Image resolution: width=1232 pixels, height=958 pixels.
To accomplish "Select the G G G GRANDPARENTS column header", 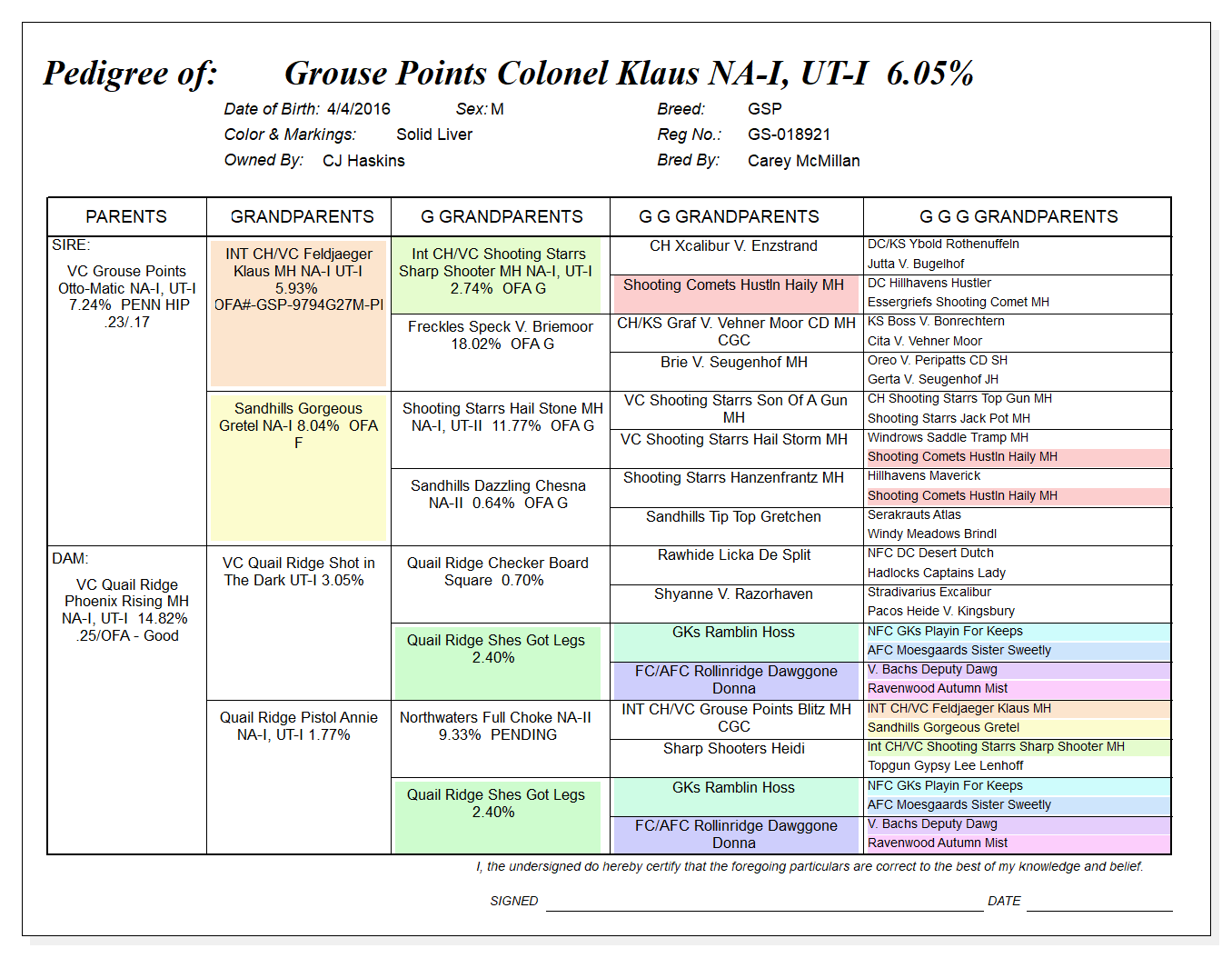I will pos(1018,216).
